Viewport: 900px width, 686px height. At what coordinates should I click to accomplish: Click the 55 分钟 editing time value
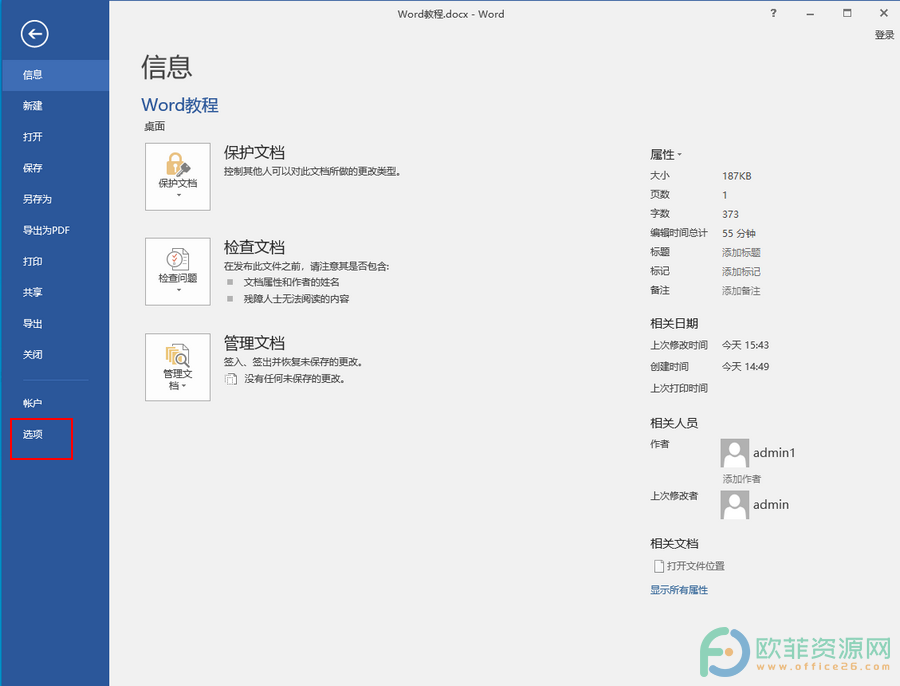tap(739, 234)
